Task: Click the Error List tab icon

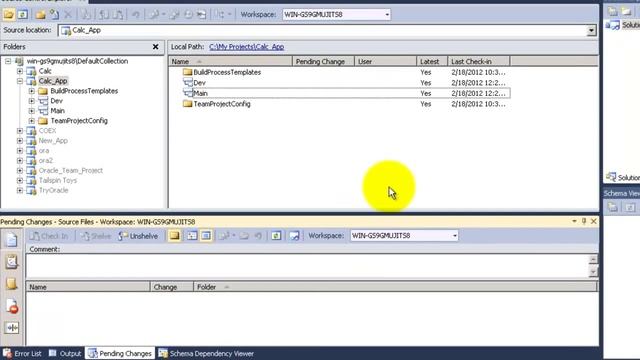Action: point(7,353)
